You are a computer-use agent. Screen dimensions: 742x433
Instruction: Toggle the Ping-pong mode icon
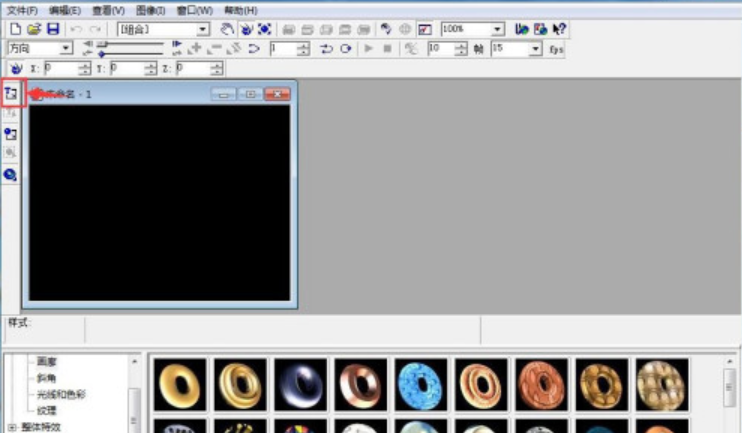click(327, 49)
